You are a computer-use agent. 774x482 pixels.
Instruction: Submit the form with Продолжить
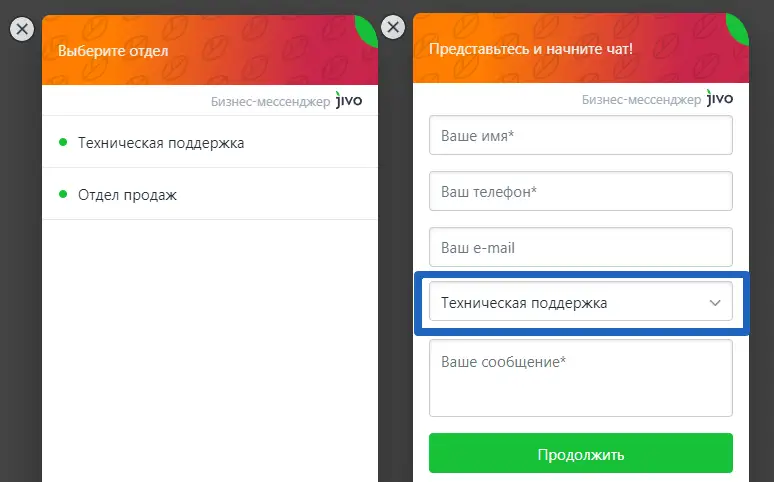(x=580, y=453)
